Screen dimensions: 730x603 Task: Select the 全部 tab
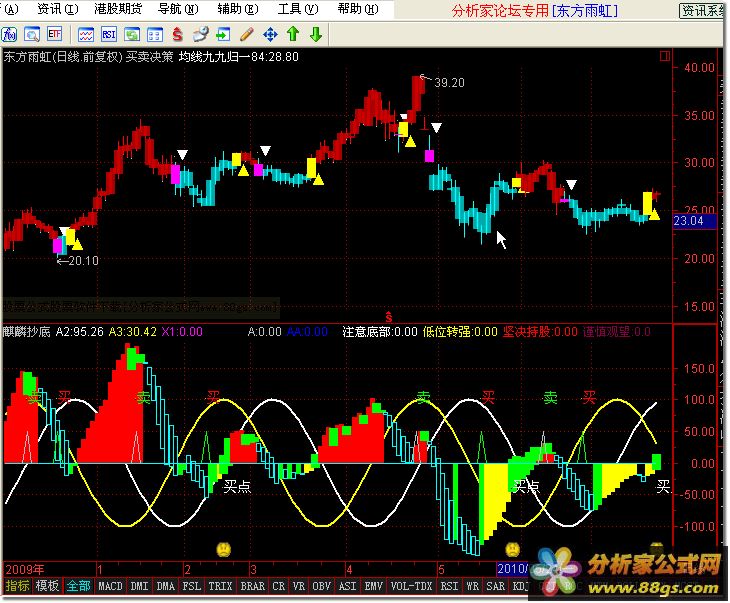(78, 586)
